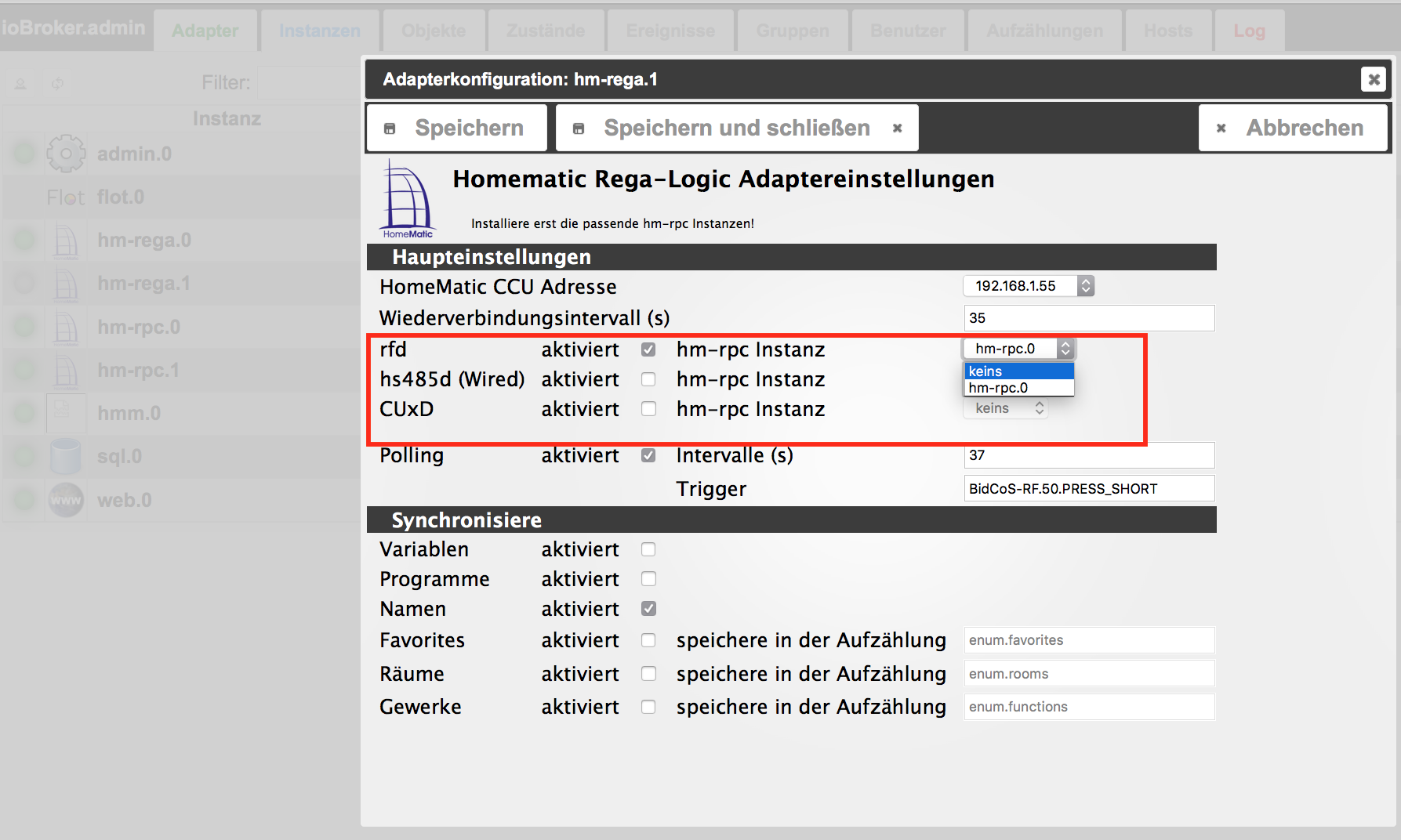Enable the hs485d (Wired) checkbox
The height and width of the screenshot is (840, 1401).
click(x=648, y=379)
